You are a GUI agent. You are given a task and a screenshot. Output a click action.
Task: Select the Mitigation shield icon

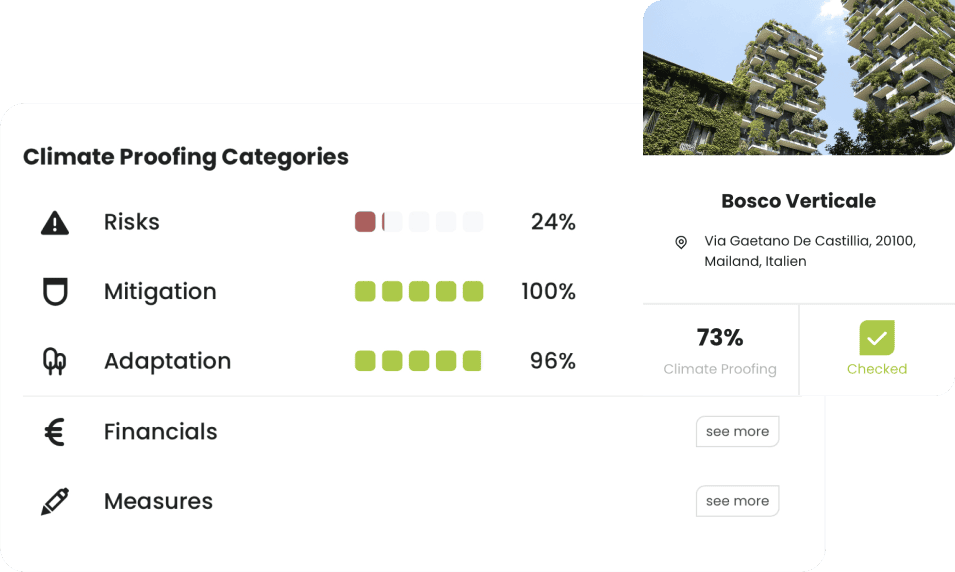[55, 291]
